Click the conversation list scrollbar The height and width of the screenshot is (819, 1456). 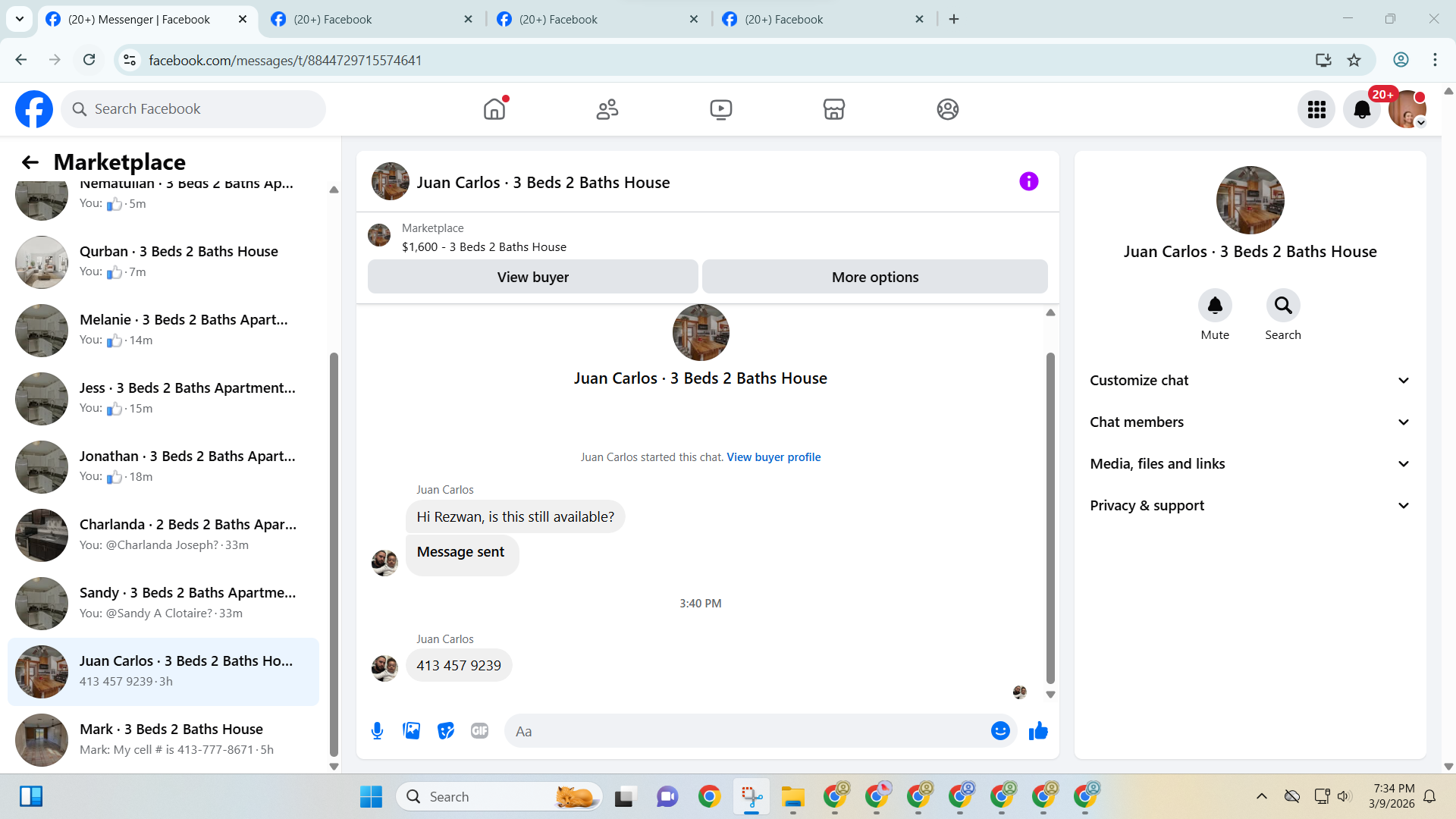click(334, 554)
